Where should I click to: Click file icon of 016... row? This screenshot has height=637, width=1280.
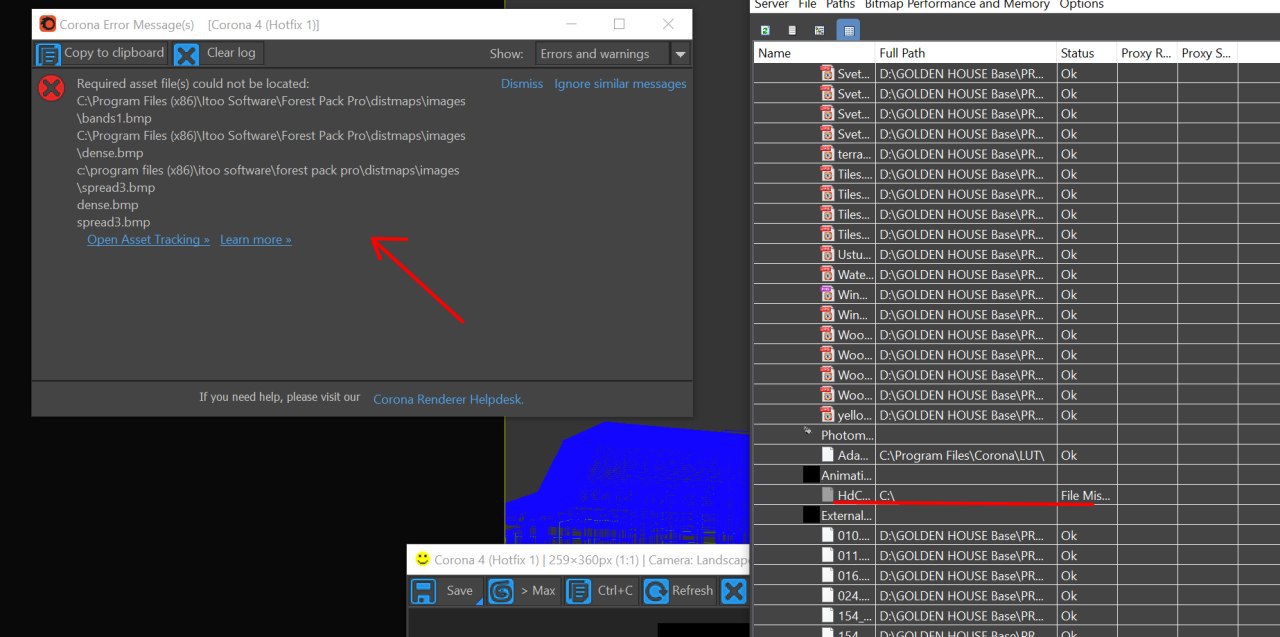827,575
